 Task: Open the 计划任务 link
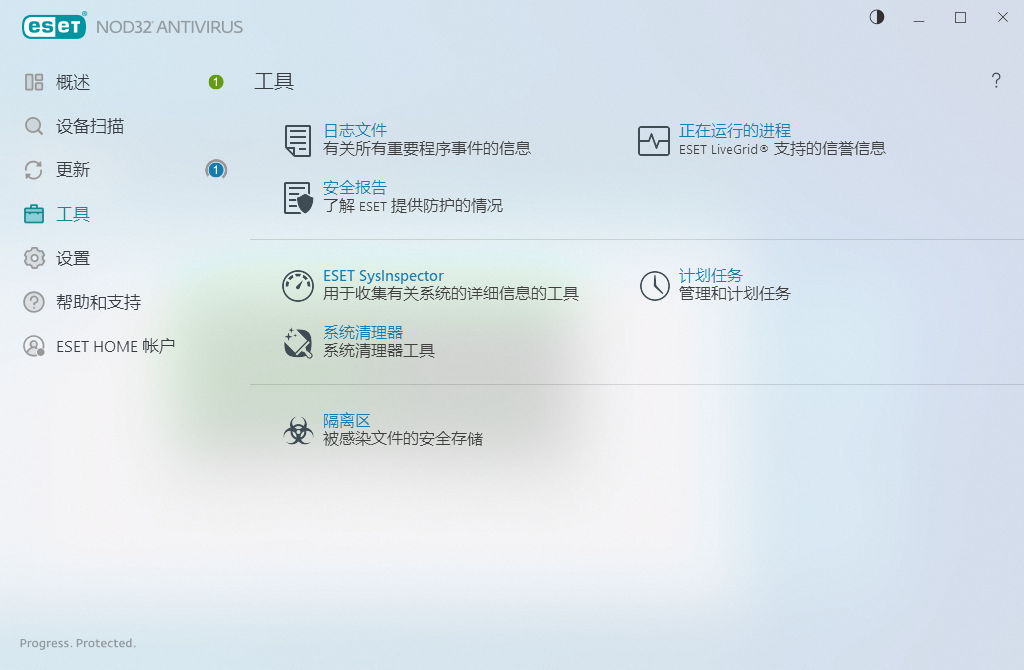pos(711,276)
